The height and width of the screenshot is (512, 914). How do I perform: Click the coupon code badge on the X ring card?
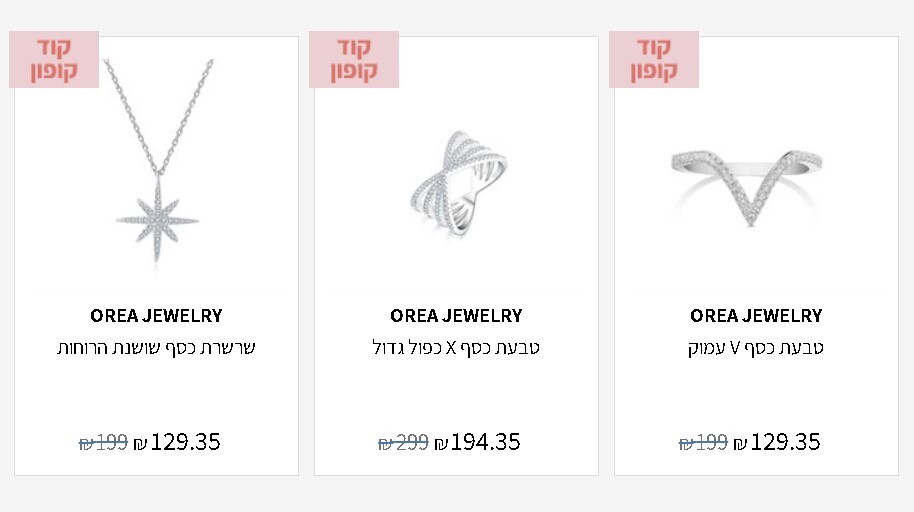point(354,60)
